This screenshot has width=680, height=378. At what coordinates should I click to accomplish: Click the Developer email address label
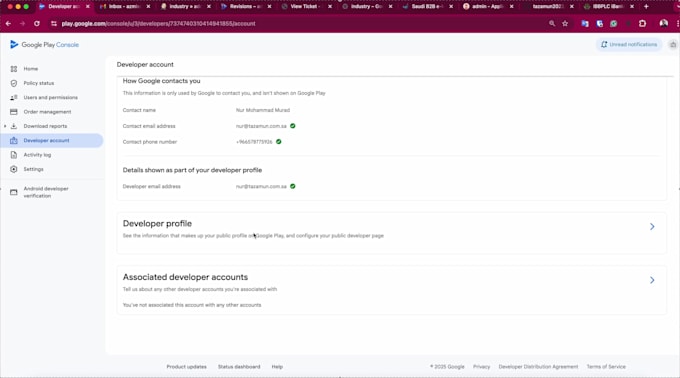151,186
